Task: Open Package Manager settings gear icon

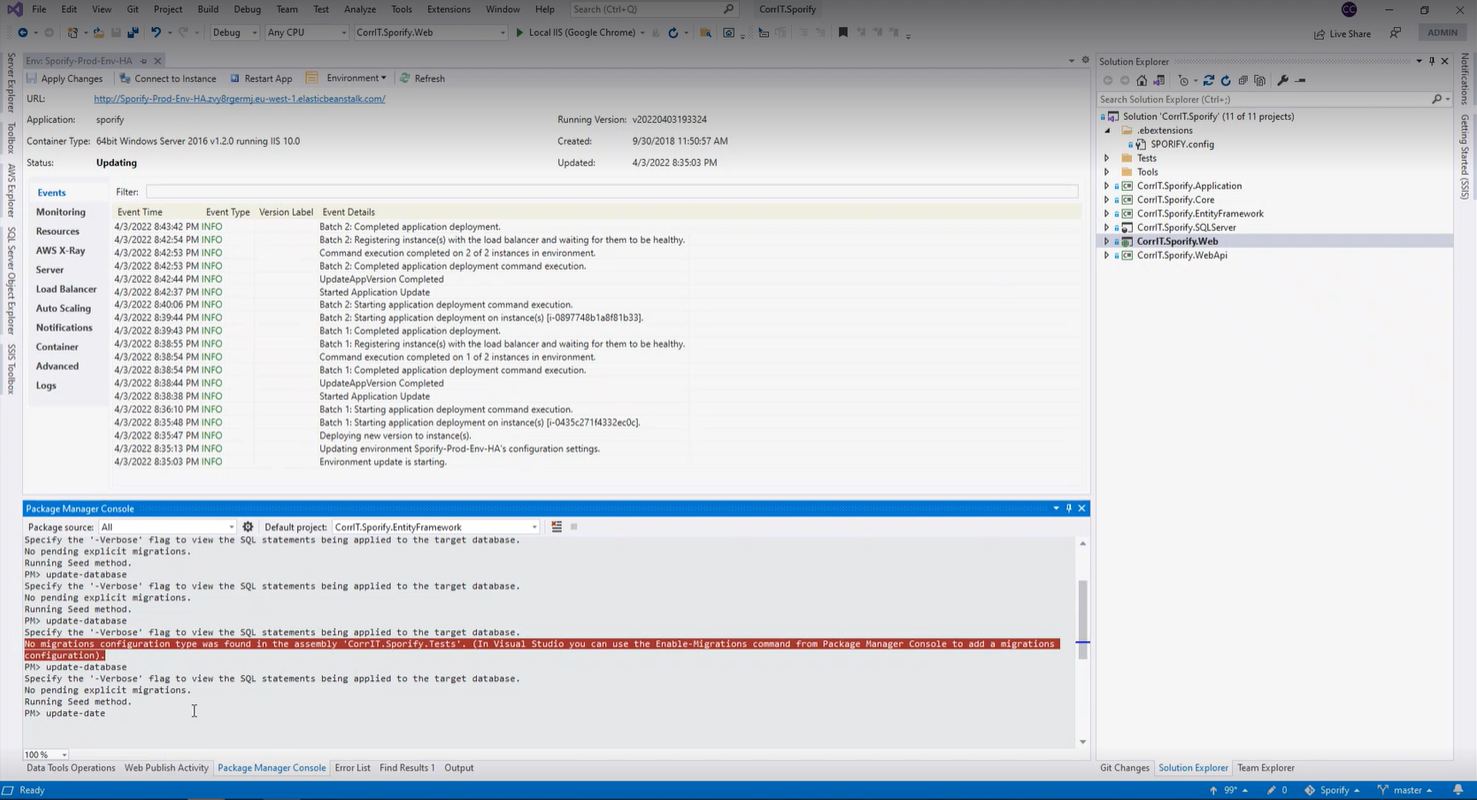Action: coord(248,527)
